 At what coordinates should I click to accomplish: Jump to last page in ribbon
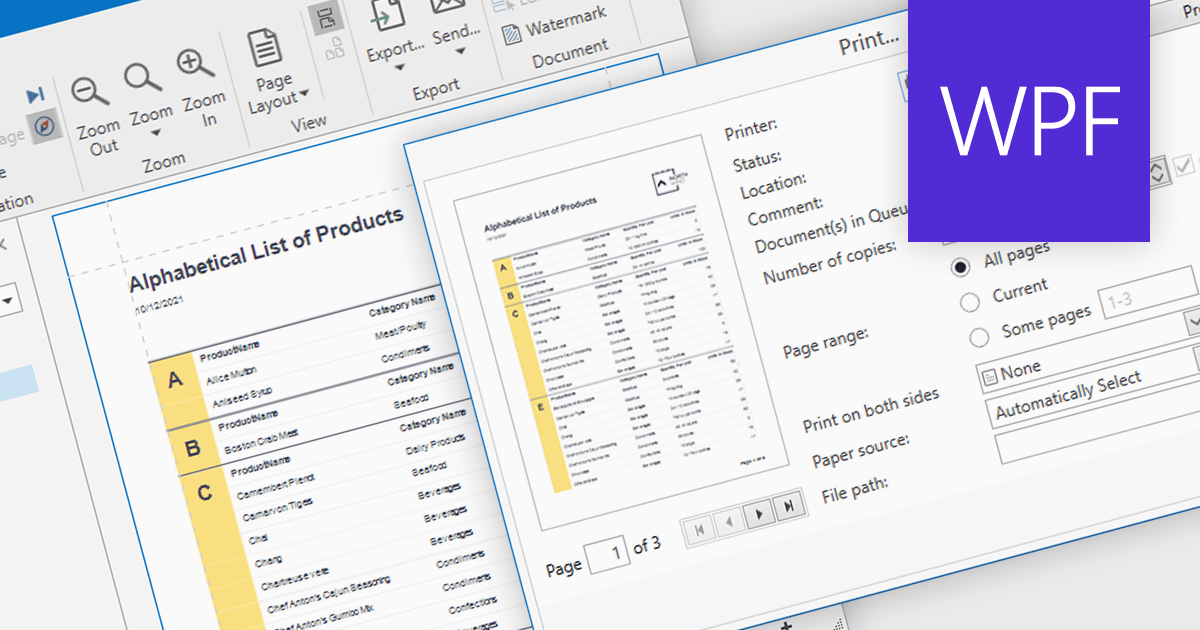pos(36,95)
